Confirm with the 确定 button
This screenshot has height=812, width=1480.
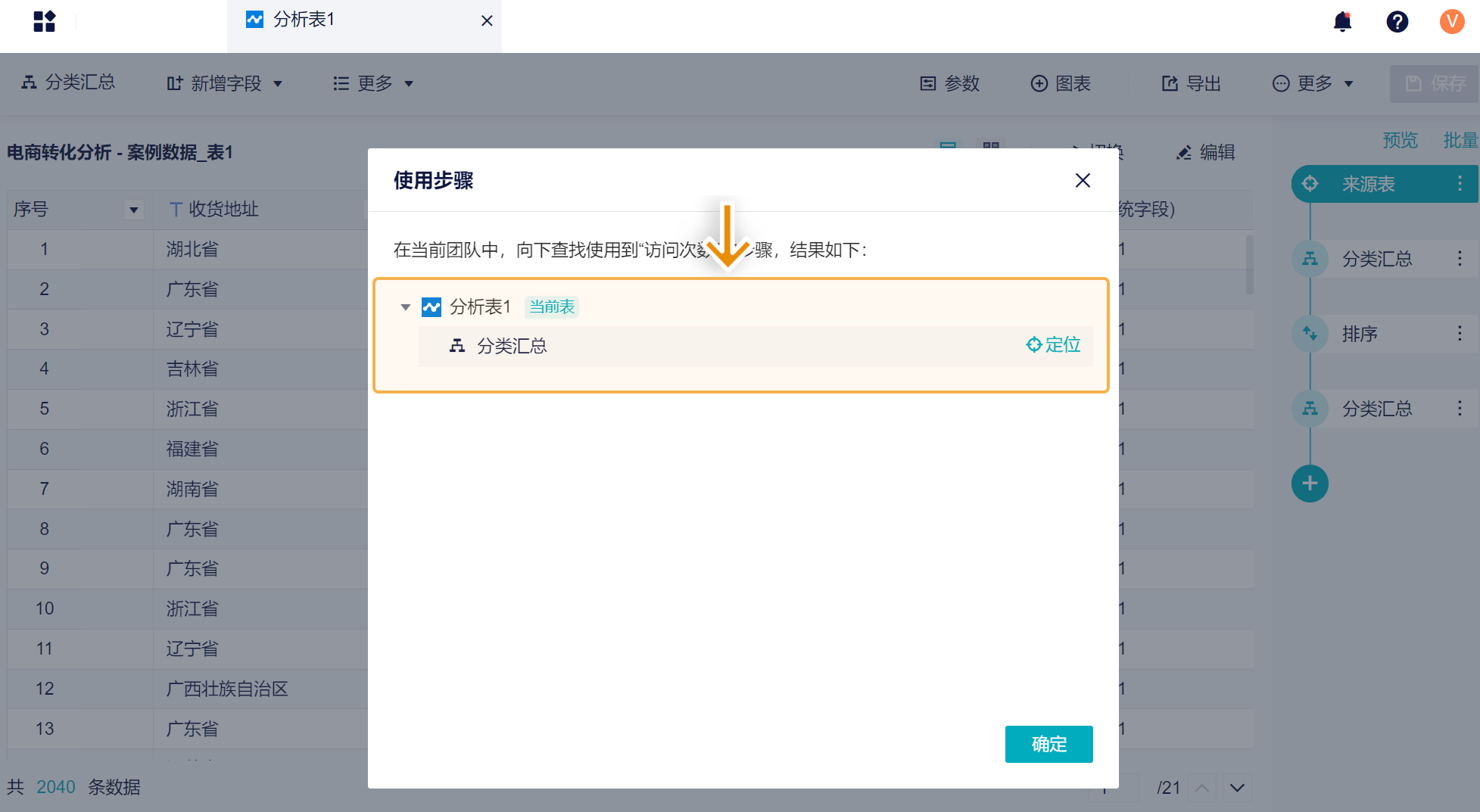point(1048,744)
